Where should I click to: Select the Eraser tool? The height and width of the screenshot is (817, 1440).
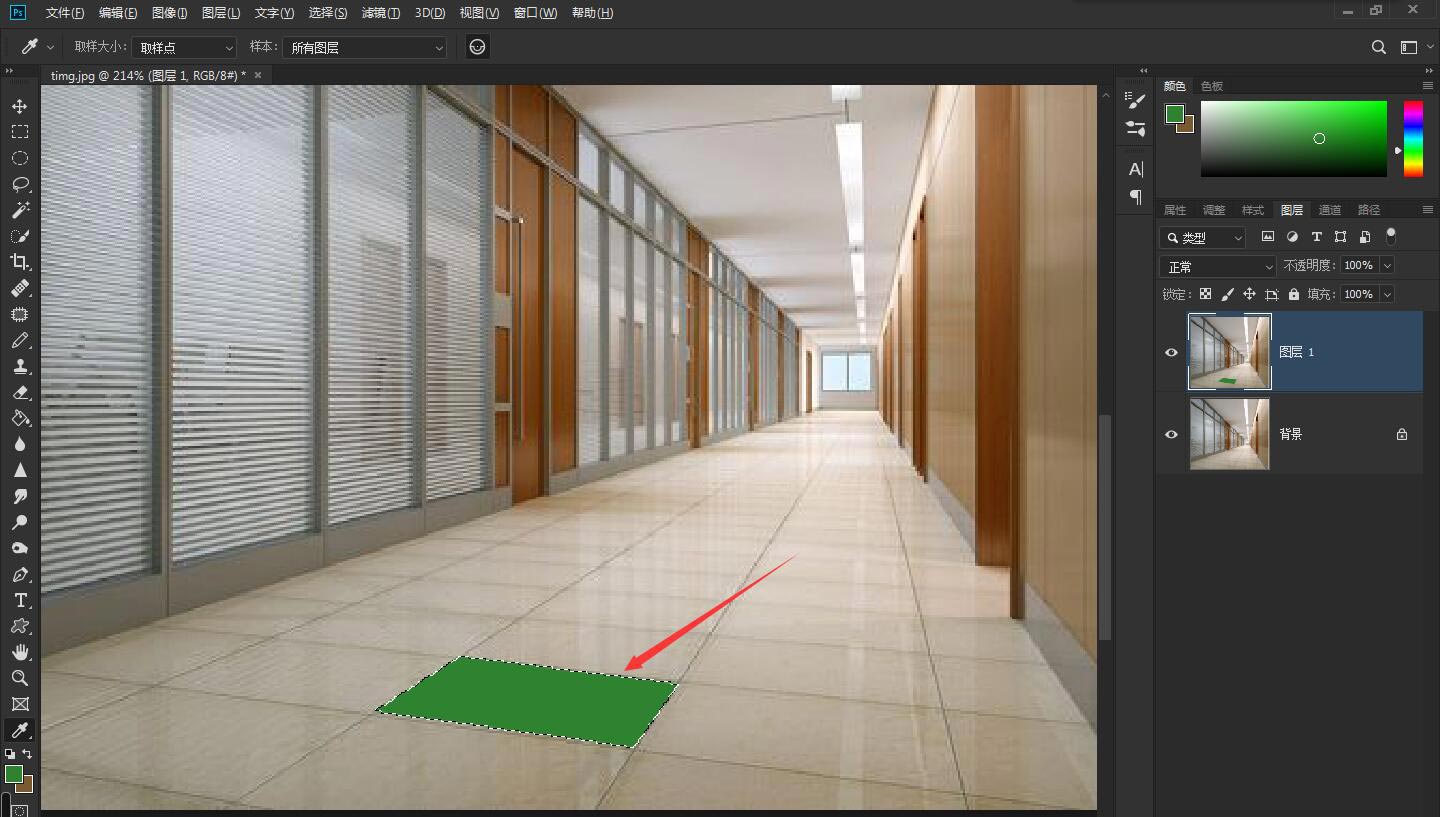click(20, 392)
